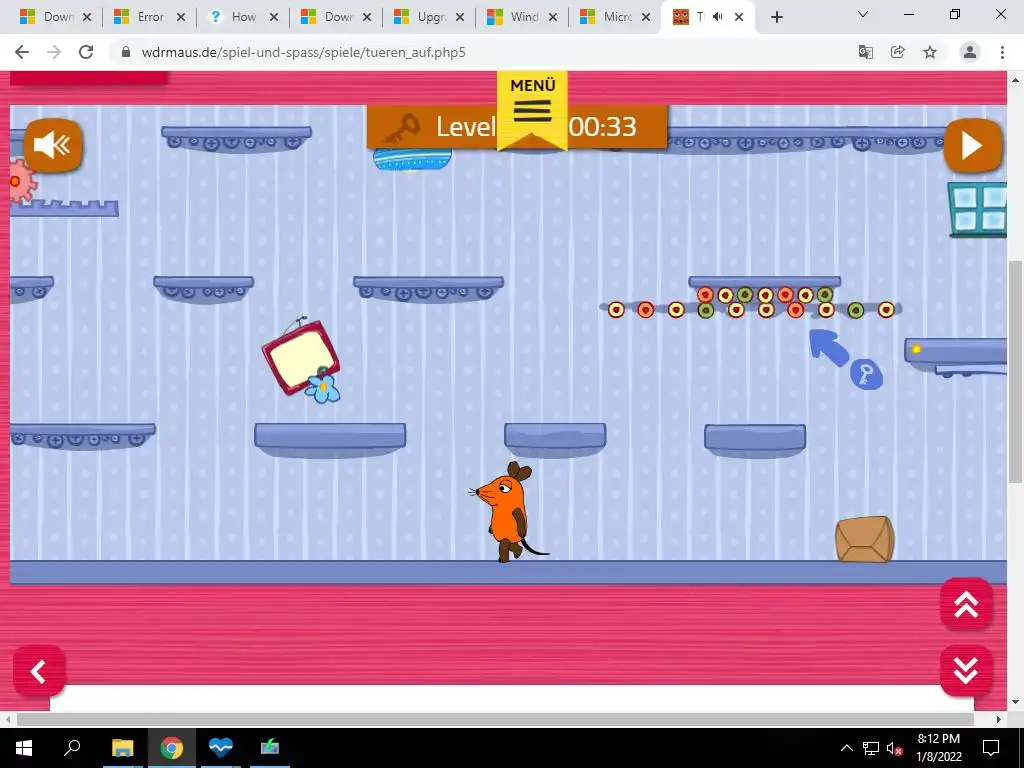1024x768 pixels.
Task: Click the orange play arrow button
Action: 972,146
